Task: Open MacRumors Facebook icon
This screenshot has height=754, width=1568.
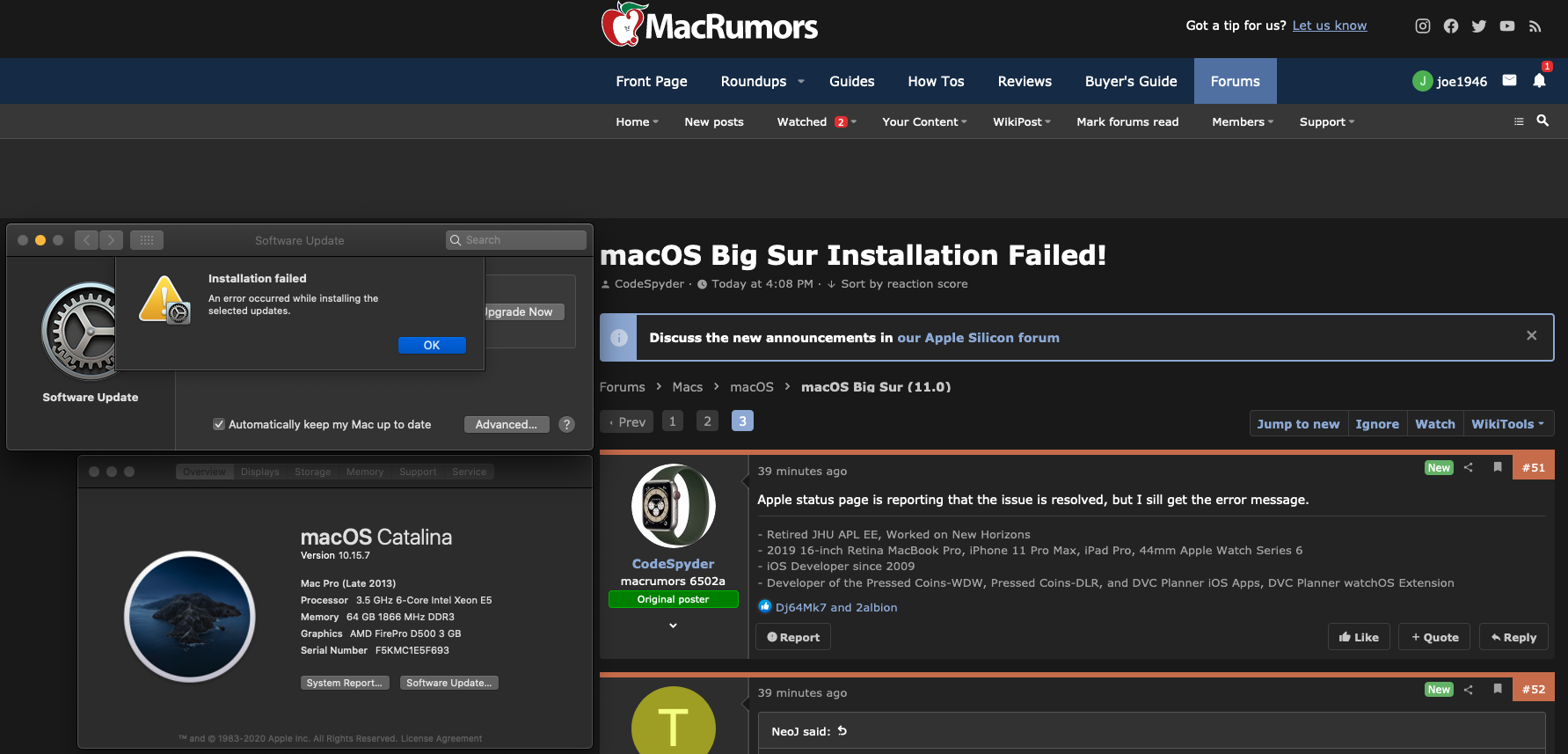Action: (1450, 26)
